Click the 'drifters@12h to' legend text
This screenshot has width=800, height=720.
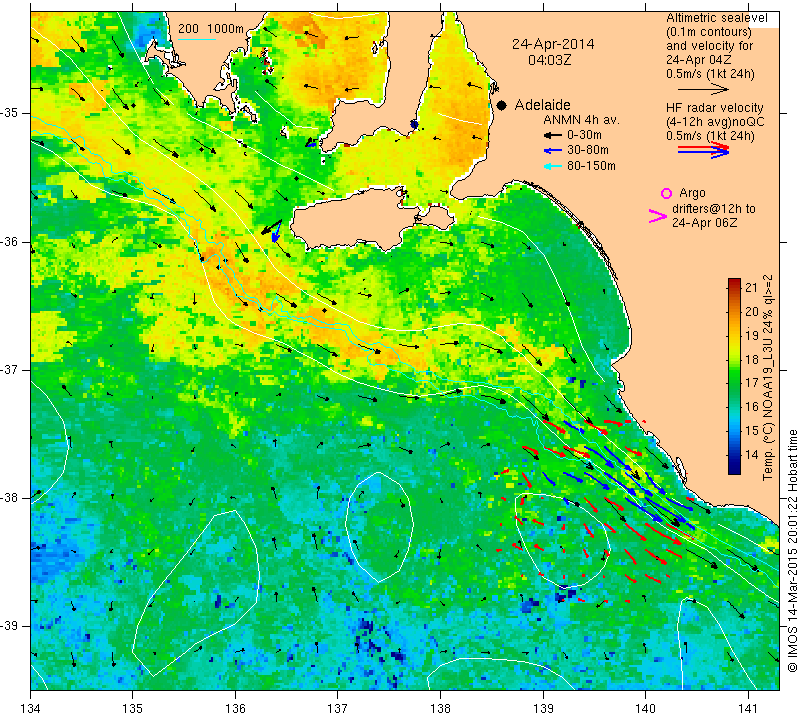click(713, 209)
